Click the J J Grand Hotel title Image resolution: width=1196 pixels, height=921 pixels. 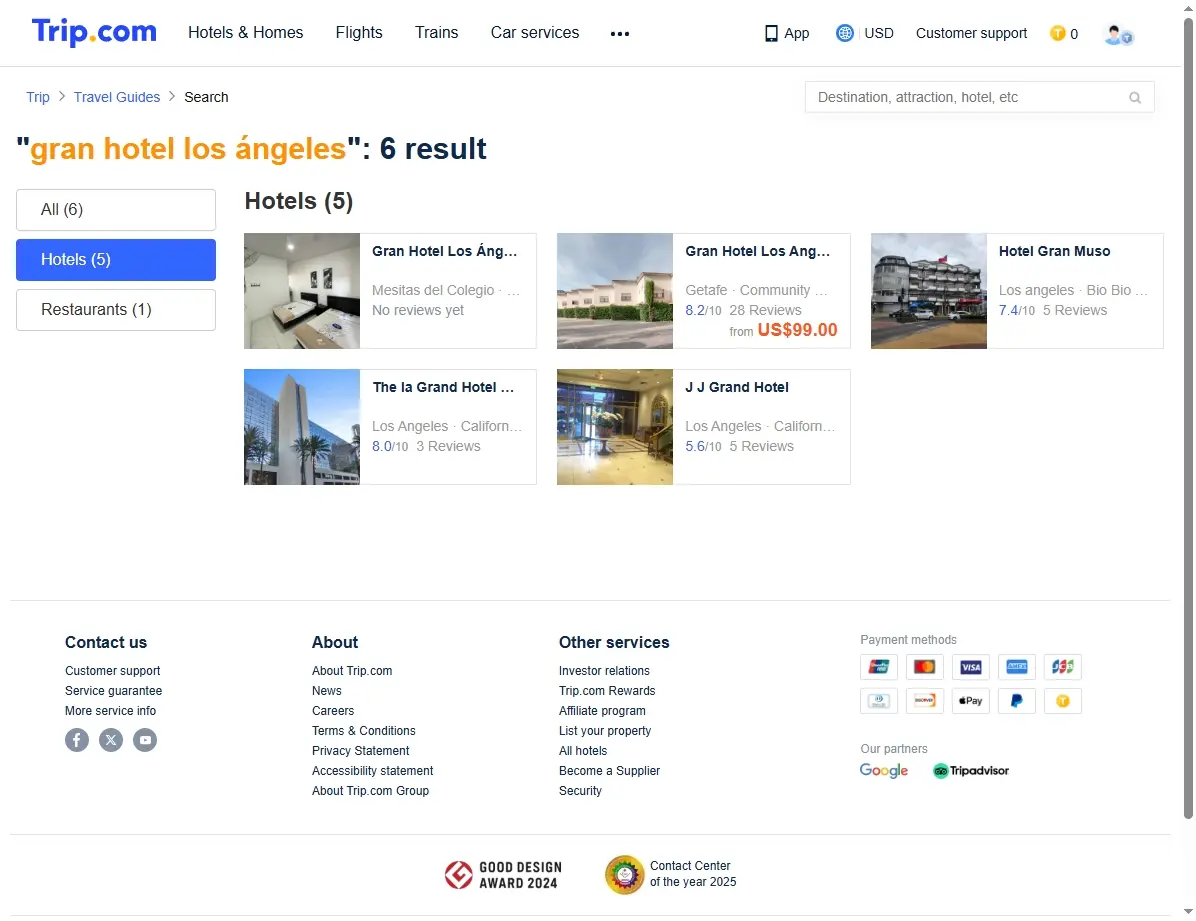(x=737, y=388)
